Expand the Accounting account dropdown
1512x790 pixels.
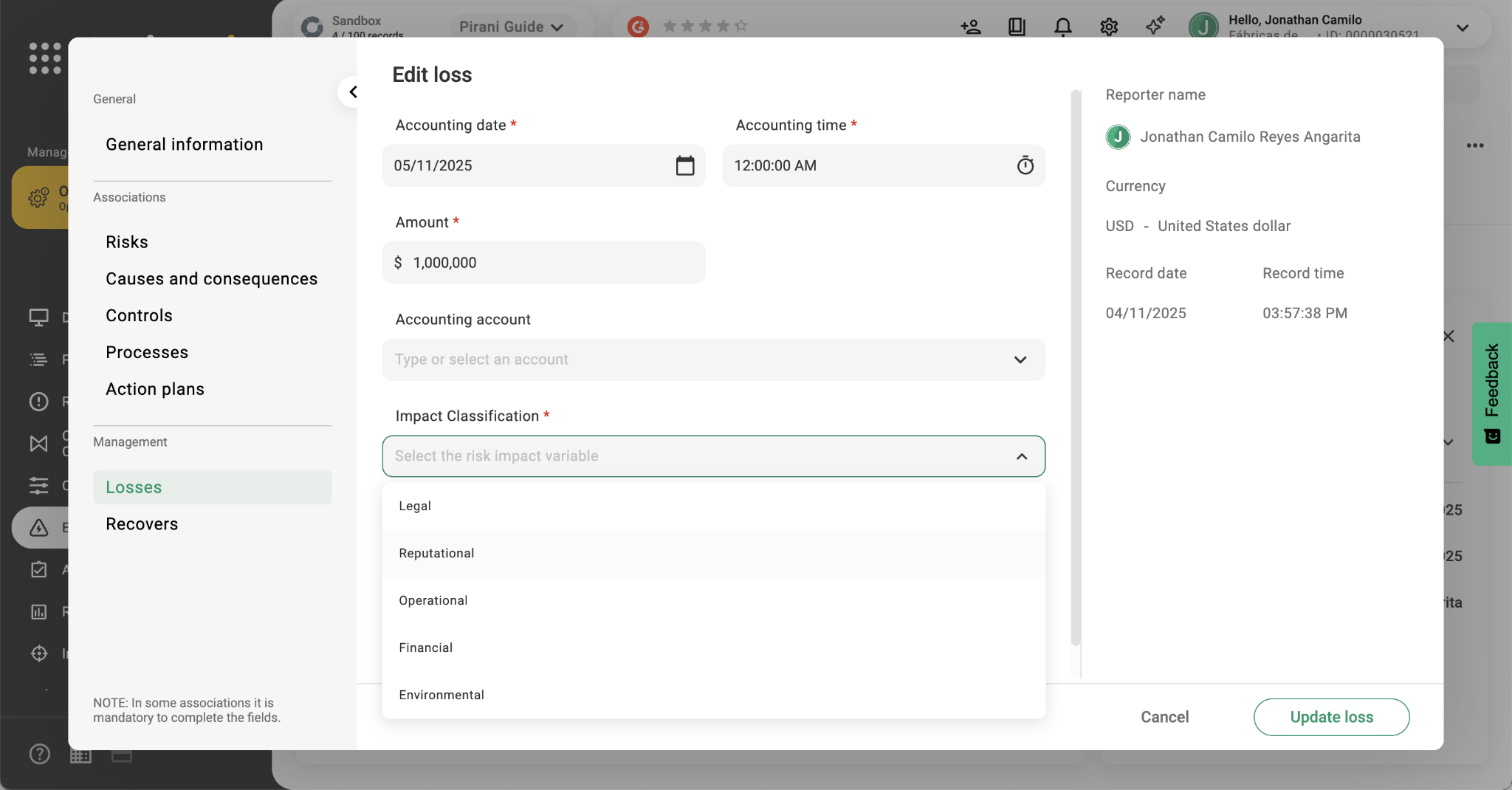[1020, 360]
